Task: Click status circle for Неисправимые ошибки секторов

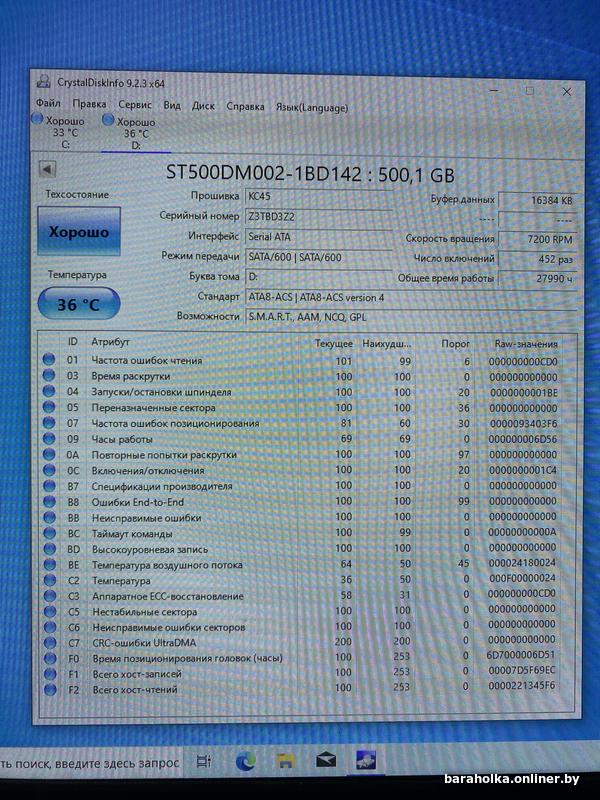Action: (x=49, y=627)
